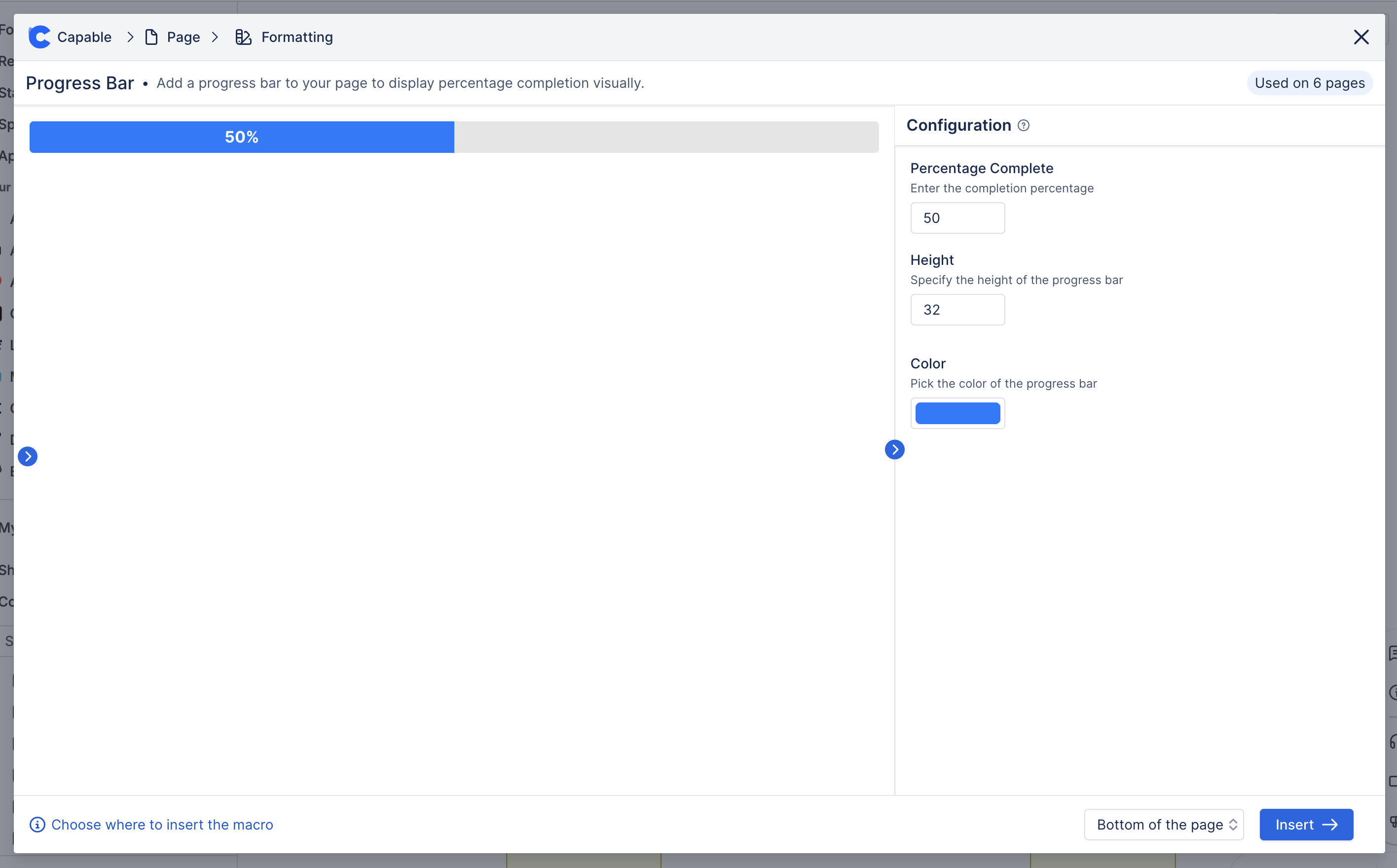The height and width of the screenshot is (868, 1397).
Task: Click the Capable logo icon
Action: (x=39, y=37)
